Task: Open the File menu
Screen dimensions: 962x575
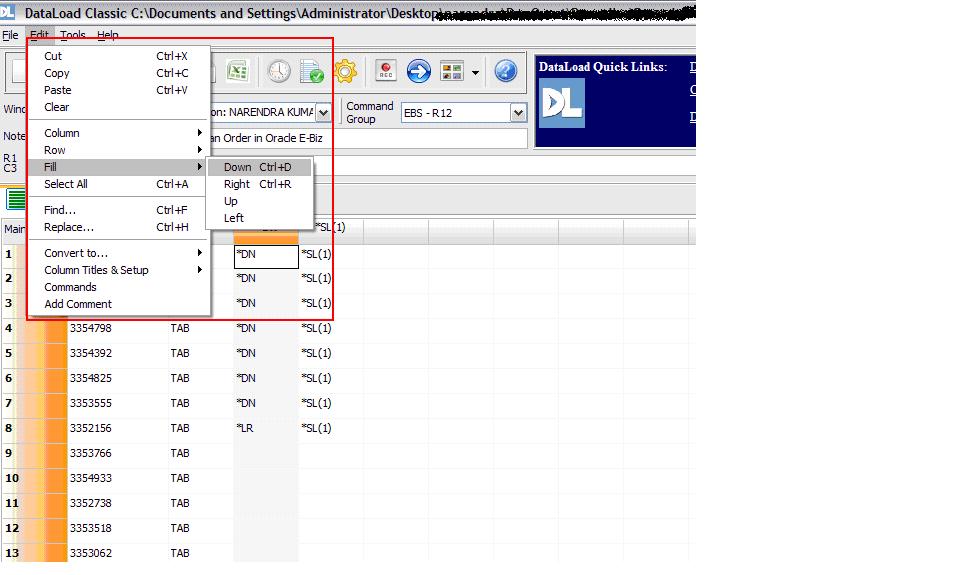Action: click(10, 35)
